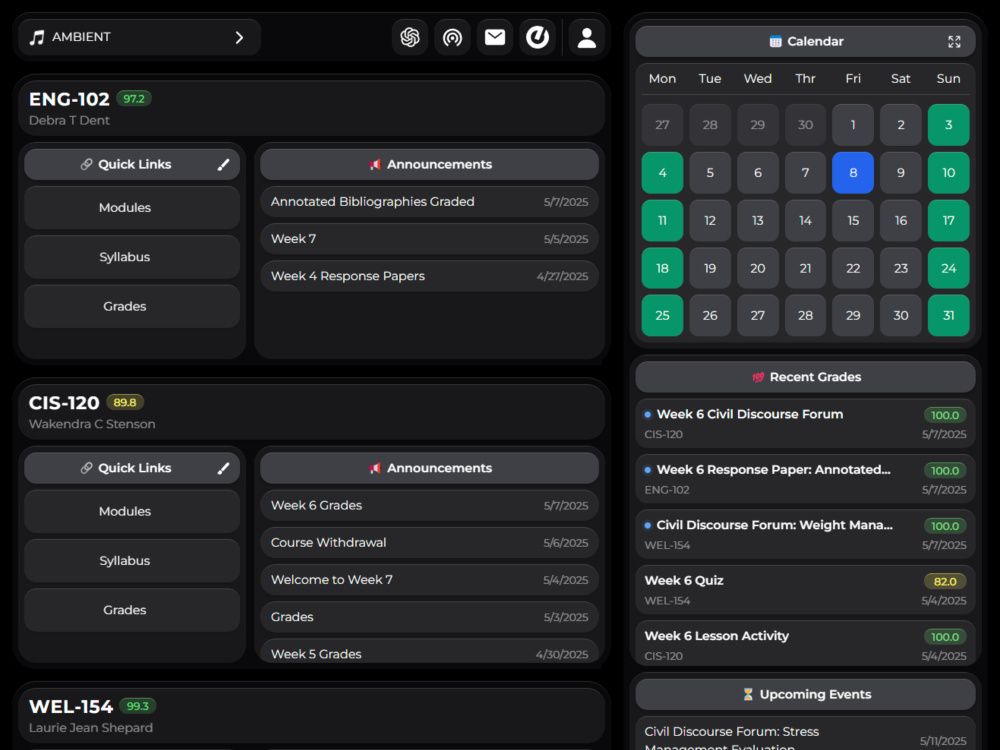Select calendar day 17
Viewport: 1000px width, 750px height.
coord(948,220)
